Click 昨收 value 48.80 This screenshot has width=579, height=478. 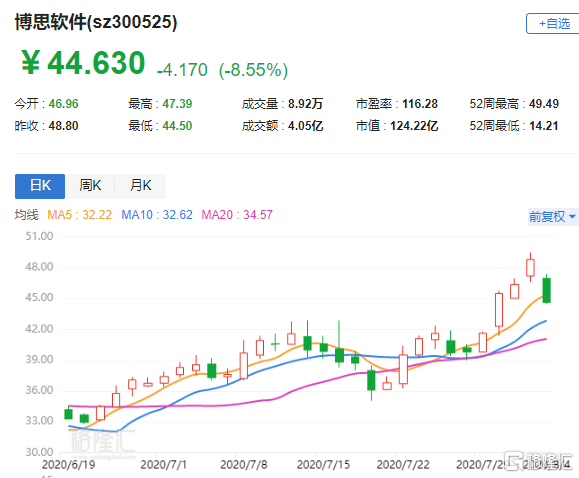click(64, 126)
